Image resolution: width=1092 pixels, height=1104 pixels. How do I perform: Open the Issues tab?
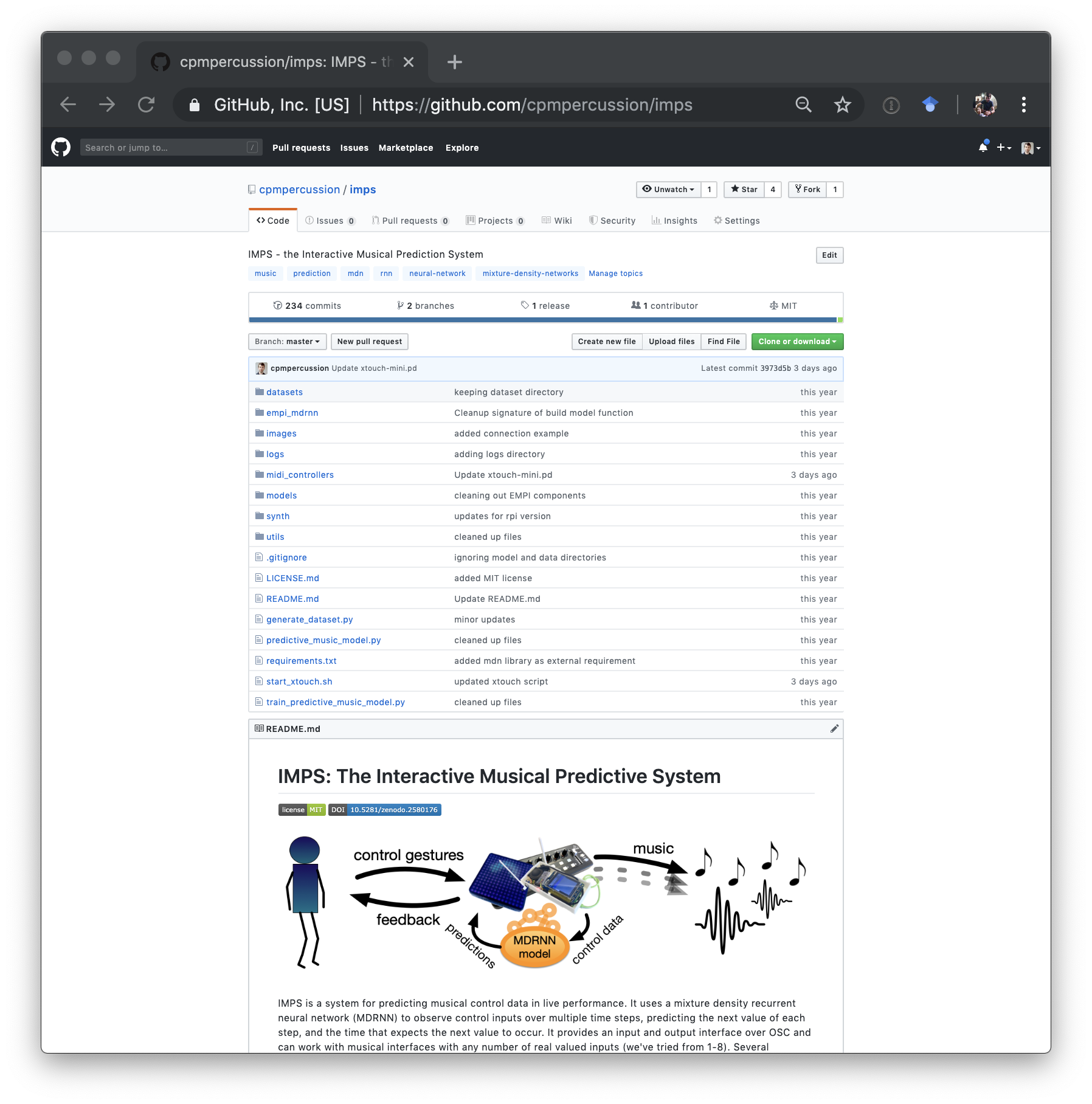click(330, 221)
